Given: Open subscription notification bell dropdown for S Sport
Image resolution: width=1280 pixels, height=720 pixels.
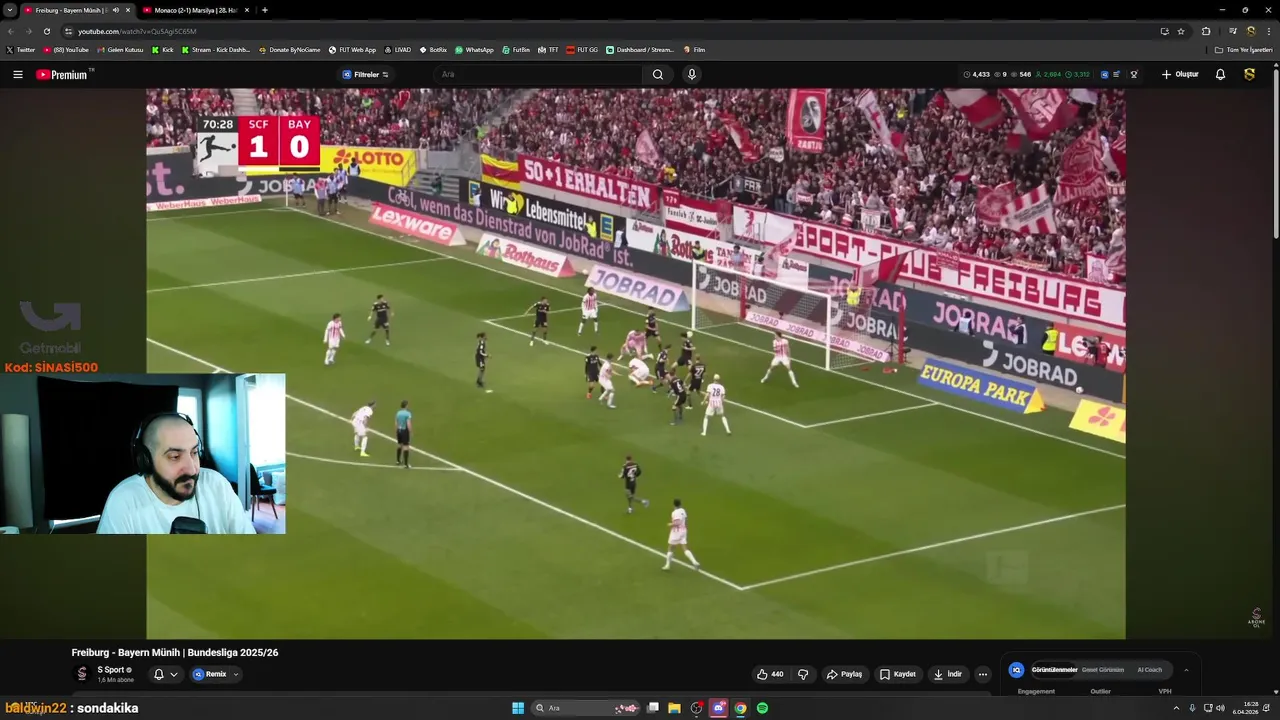Looking at the screenshot, I should click(x=165, y=674).
